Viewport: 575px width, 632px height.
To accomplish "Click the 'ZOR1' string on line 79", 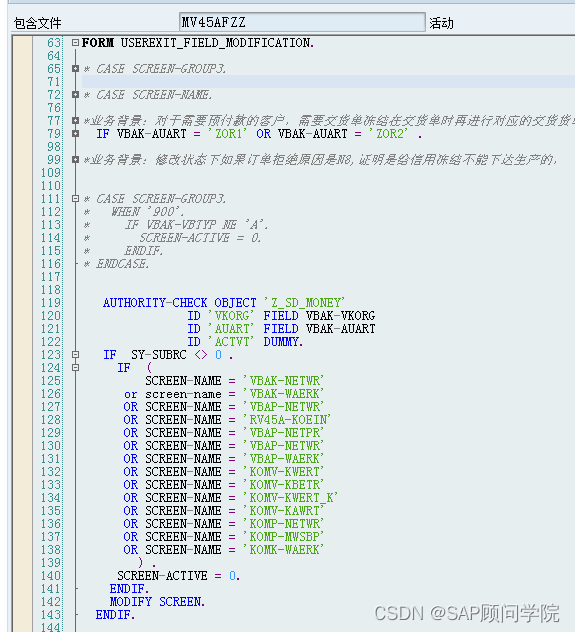I will (x=227, y=133).
